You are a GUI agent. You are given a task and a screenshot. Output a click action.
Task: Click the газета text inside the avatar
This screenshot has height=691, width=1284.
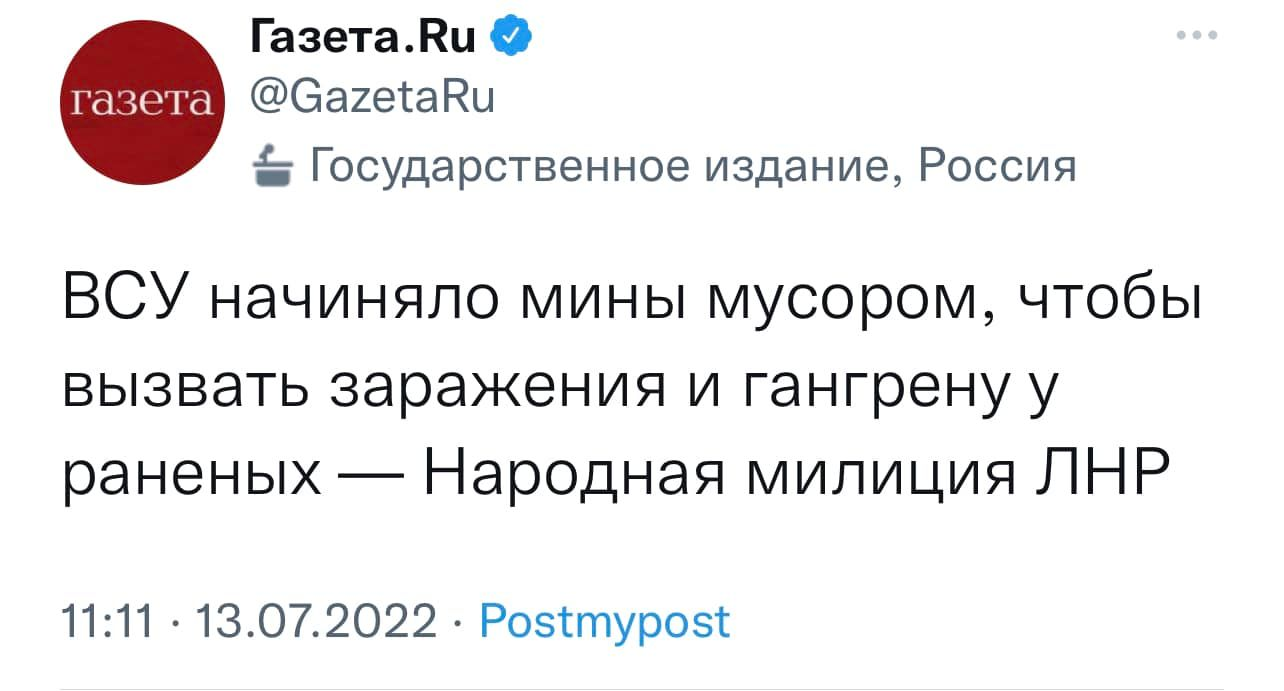click(138, 102)
